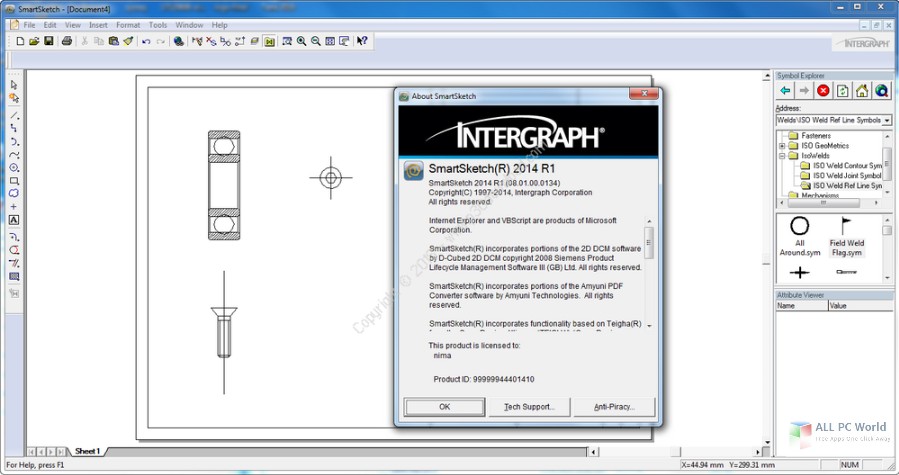Click the Paste clipboard icon
The image size is (899, 475).
[114, 41]
